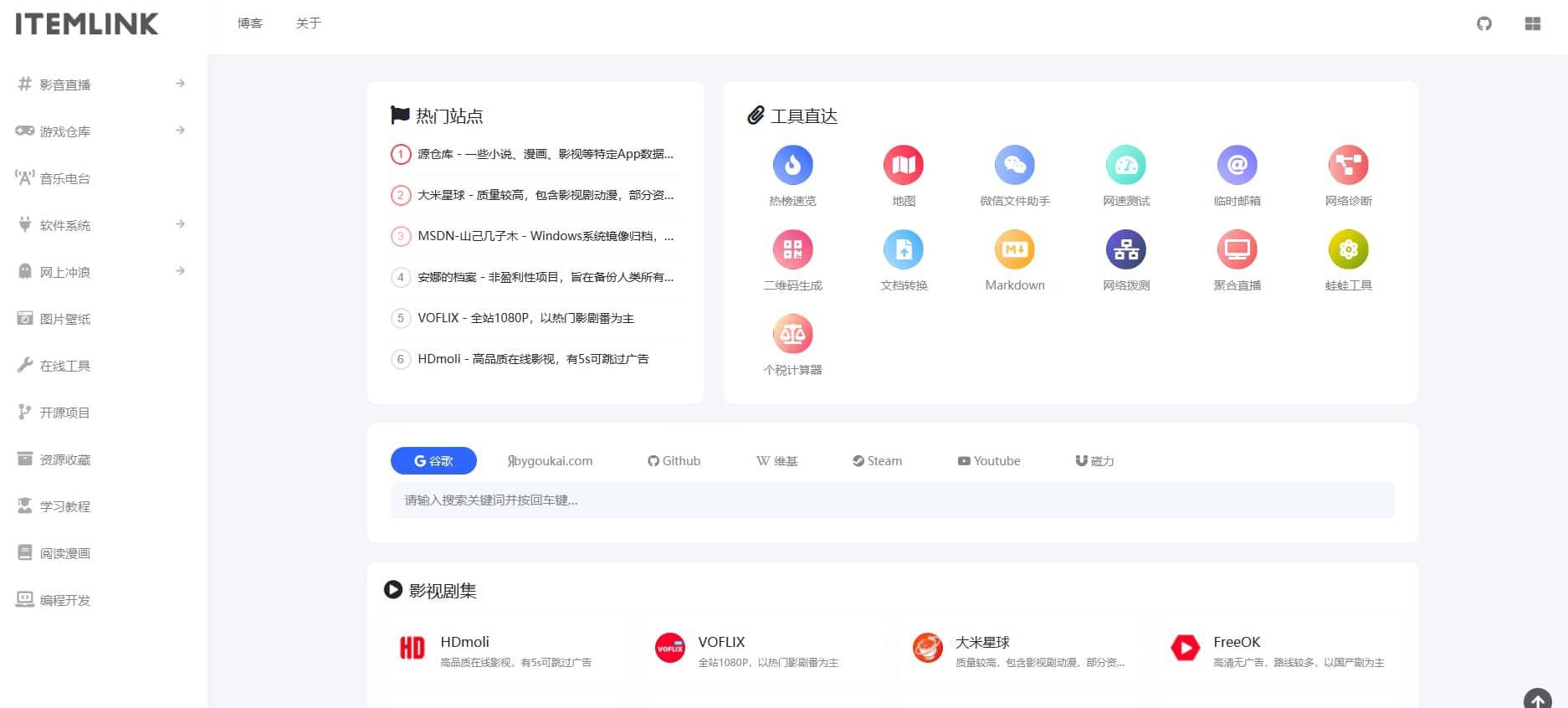Open the HDmoli site card
Viewport: 1568px width, 708px height.
pos(505,650)
